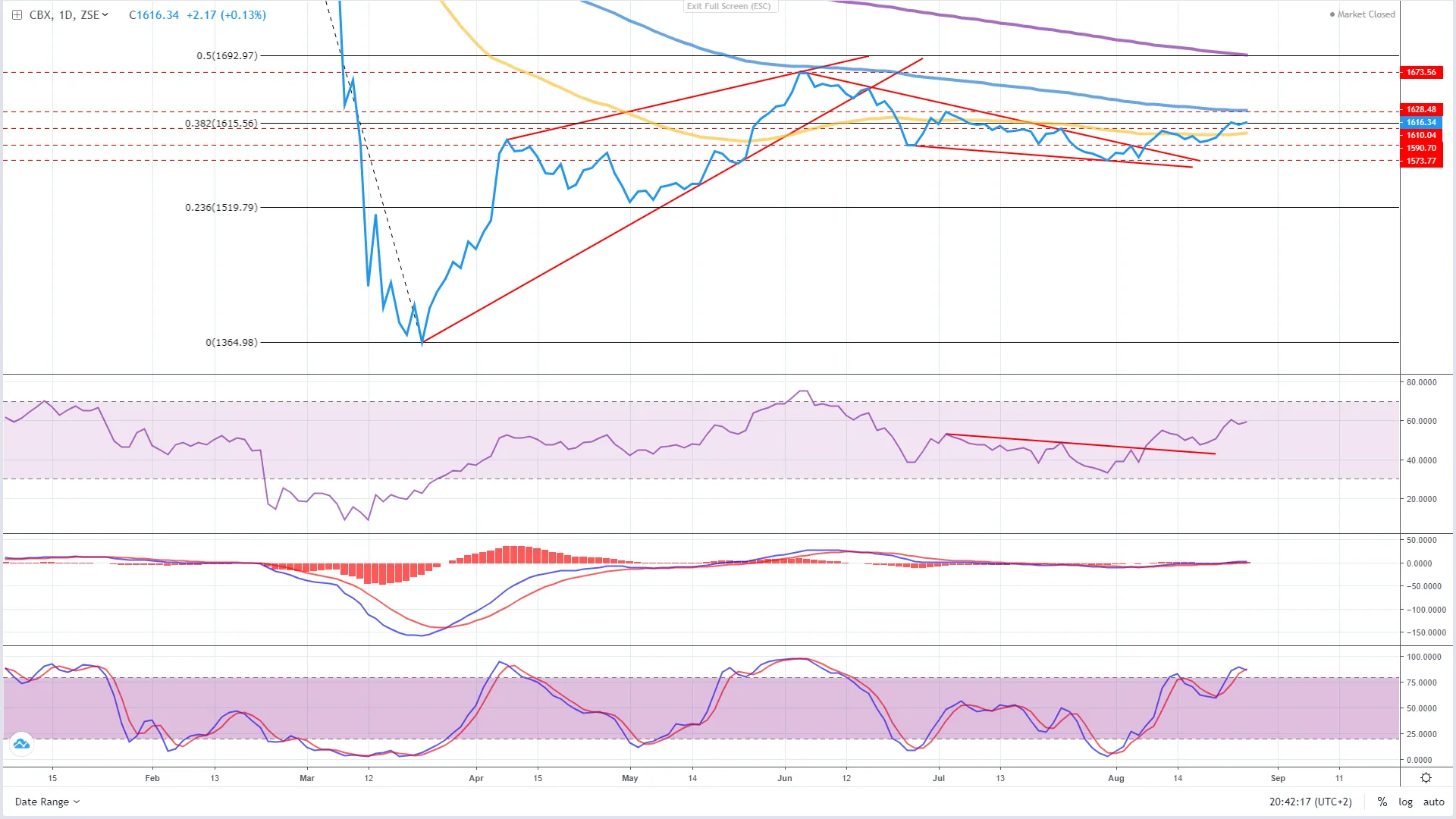Open the timezone 20:42:17 (UTC+2) menu

click(1310, 802)
